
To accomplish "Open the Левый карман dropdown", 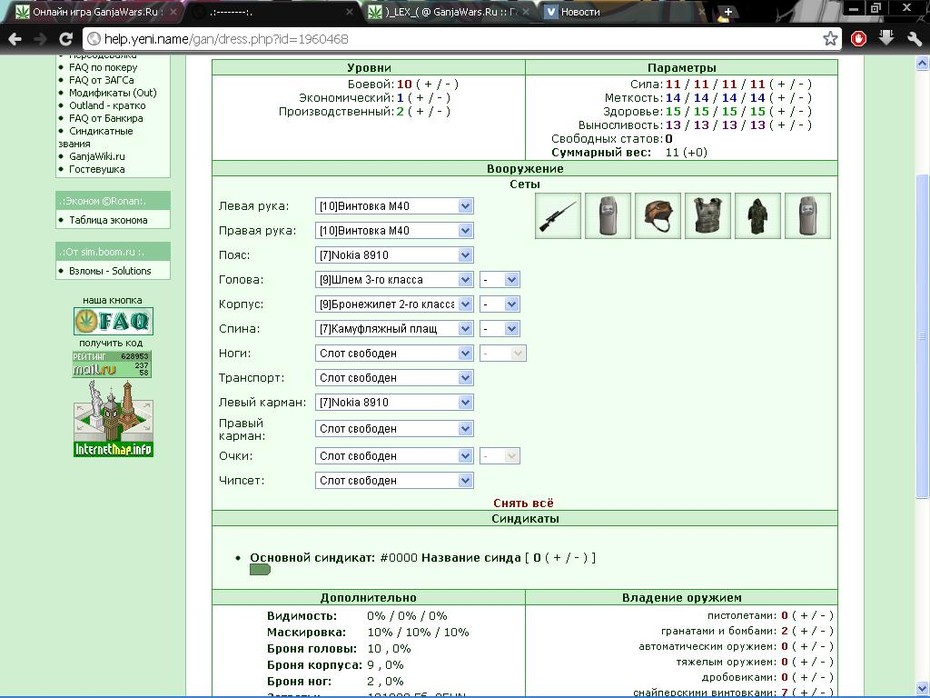I will point(394,403).
